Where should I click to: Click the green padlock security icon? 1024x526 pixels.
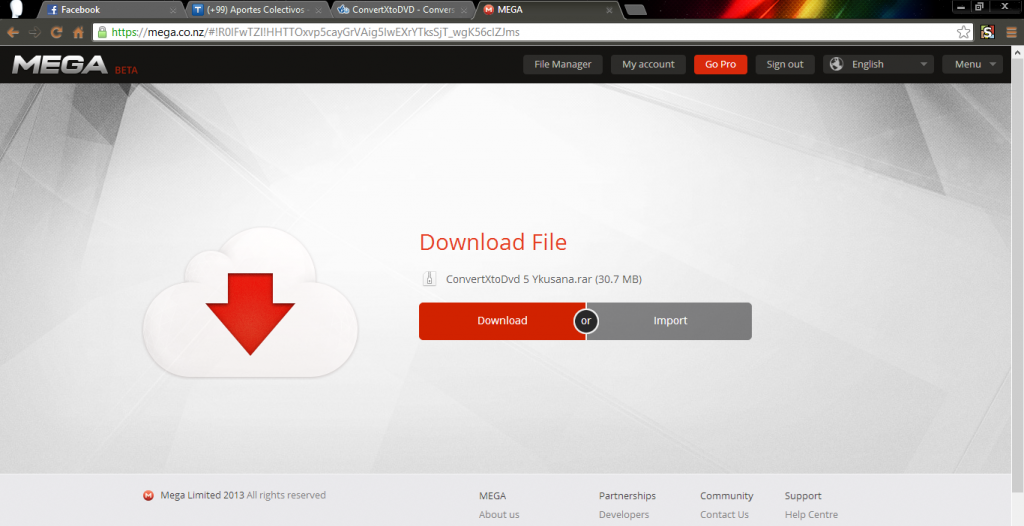102,32
